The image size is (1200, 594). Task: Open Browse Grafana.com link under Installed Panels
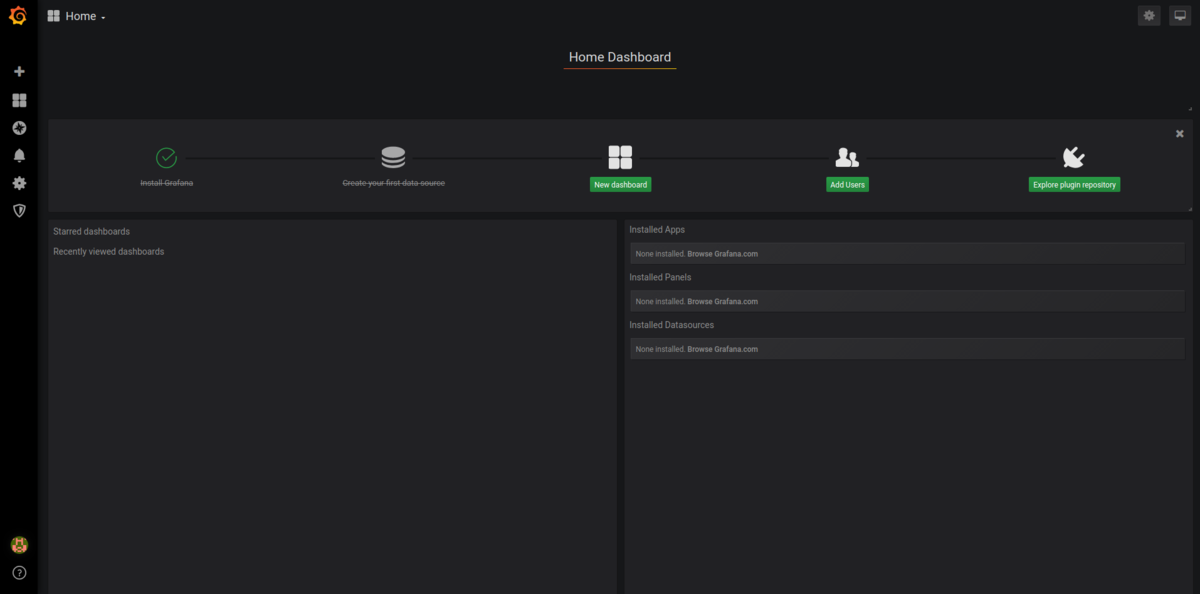(x=723, y=302)
